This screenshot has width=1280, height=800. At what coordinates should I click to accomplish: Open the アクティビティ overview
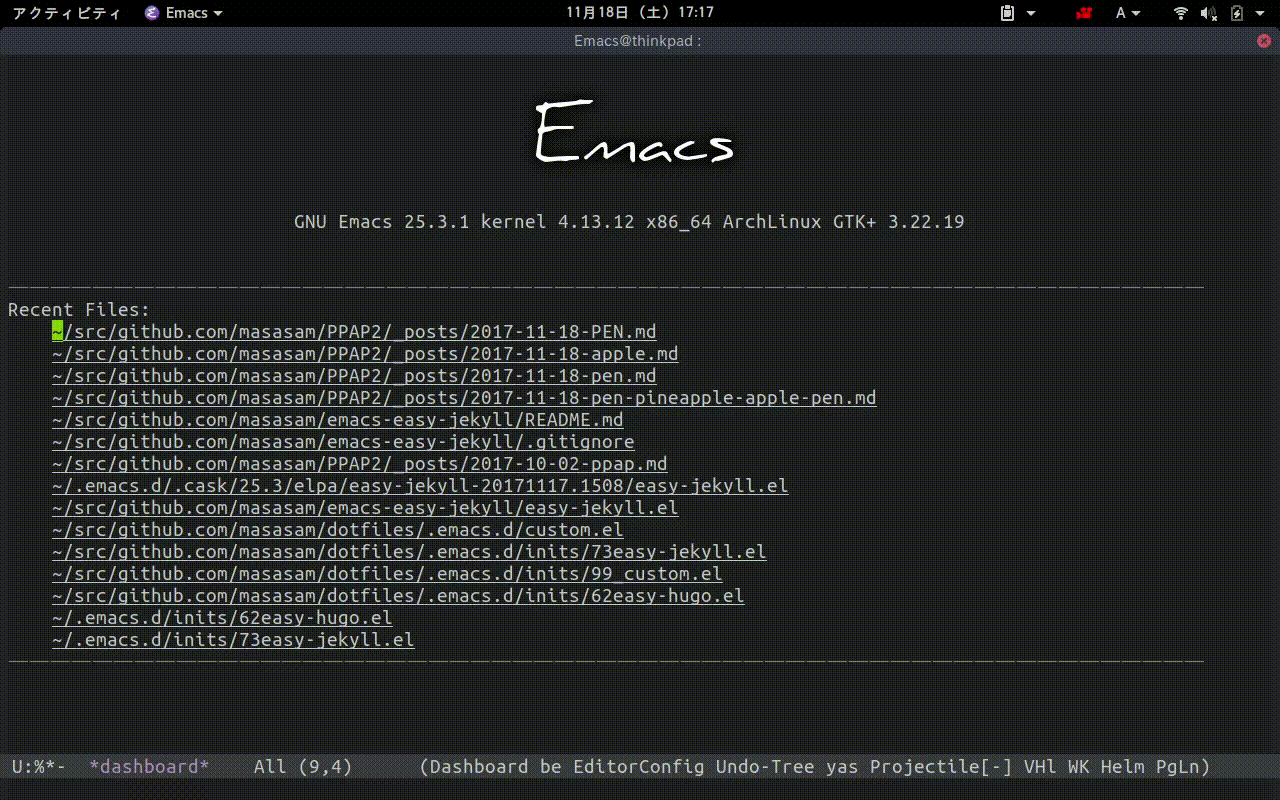(x=66, y=13)
